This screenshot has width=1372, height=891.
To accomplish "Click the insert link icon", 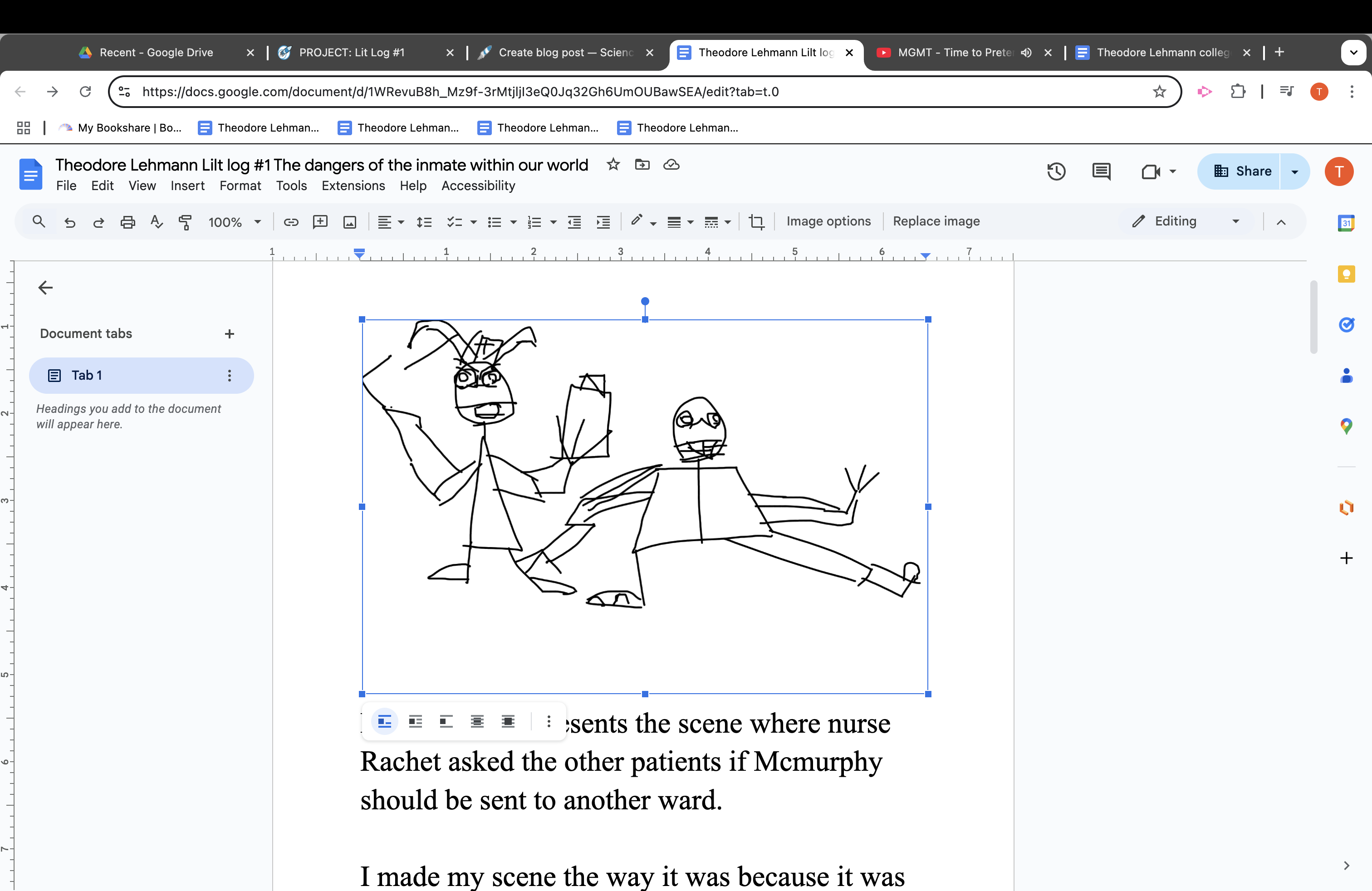I will pyautogui.click(x=290, y=222).
